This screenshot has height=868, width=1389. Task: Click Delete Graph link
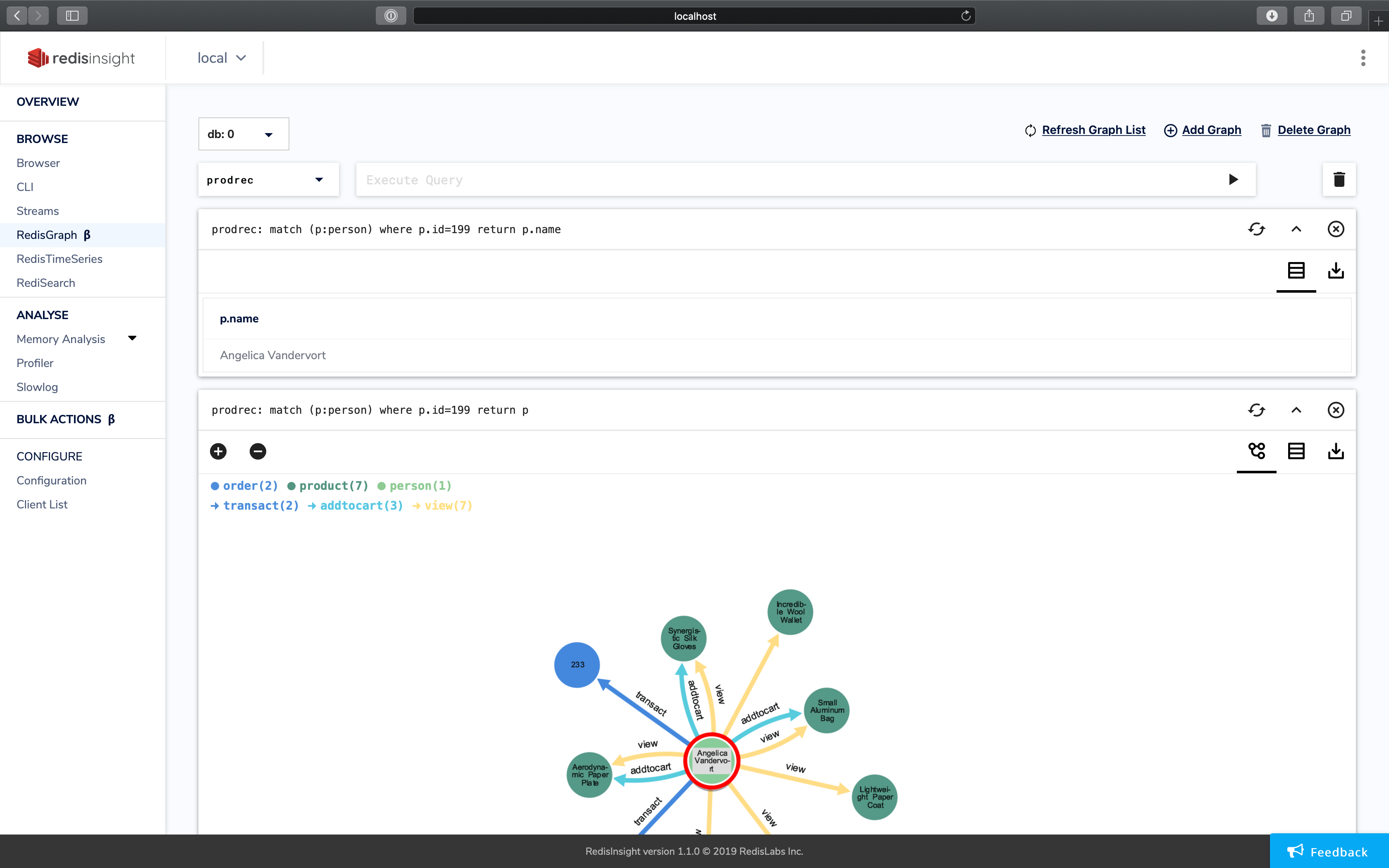point(1313,130)
